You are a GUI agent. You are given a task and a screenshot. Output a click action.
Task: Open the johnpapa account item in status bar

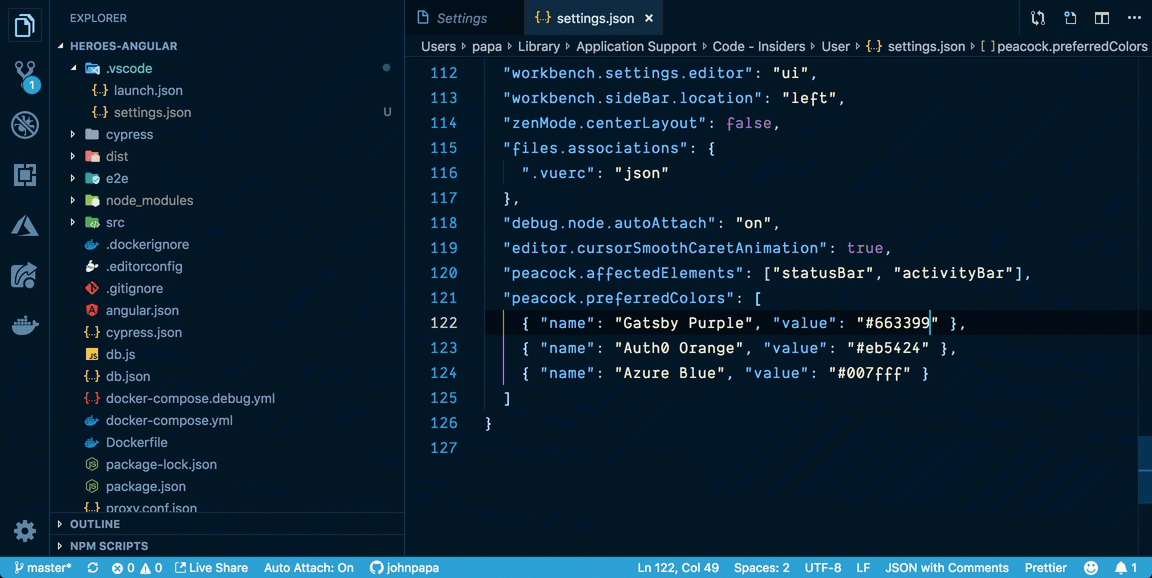pos(404,567)
